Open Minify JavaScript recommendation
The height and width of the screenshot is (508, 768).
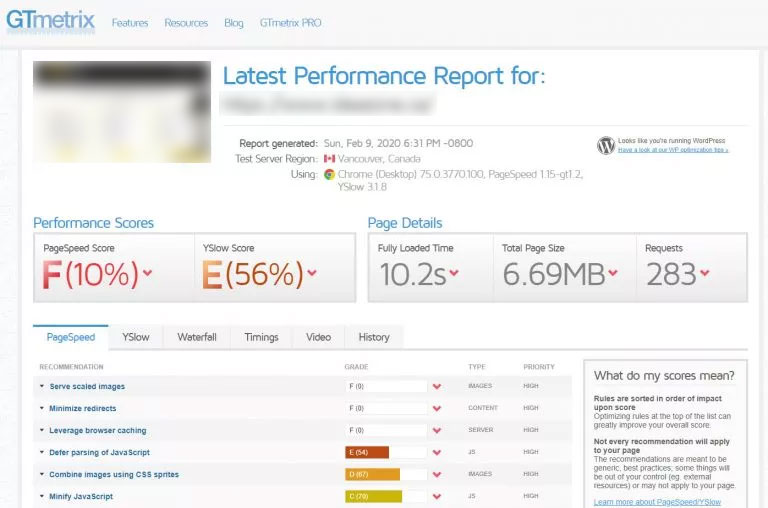click(81, 497)
